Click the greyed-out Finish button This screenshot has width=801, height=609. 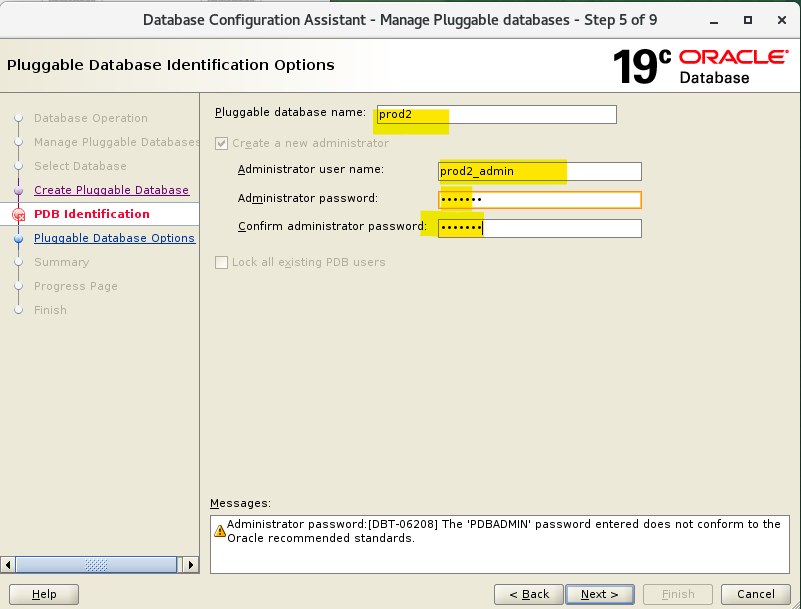coord(678,594)
